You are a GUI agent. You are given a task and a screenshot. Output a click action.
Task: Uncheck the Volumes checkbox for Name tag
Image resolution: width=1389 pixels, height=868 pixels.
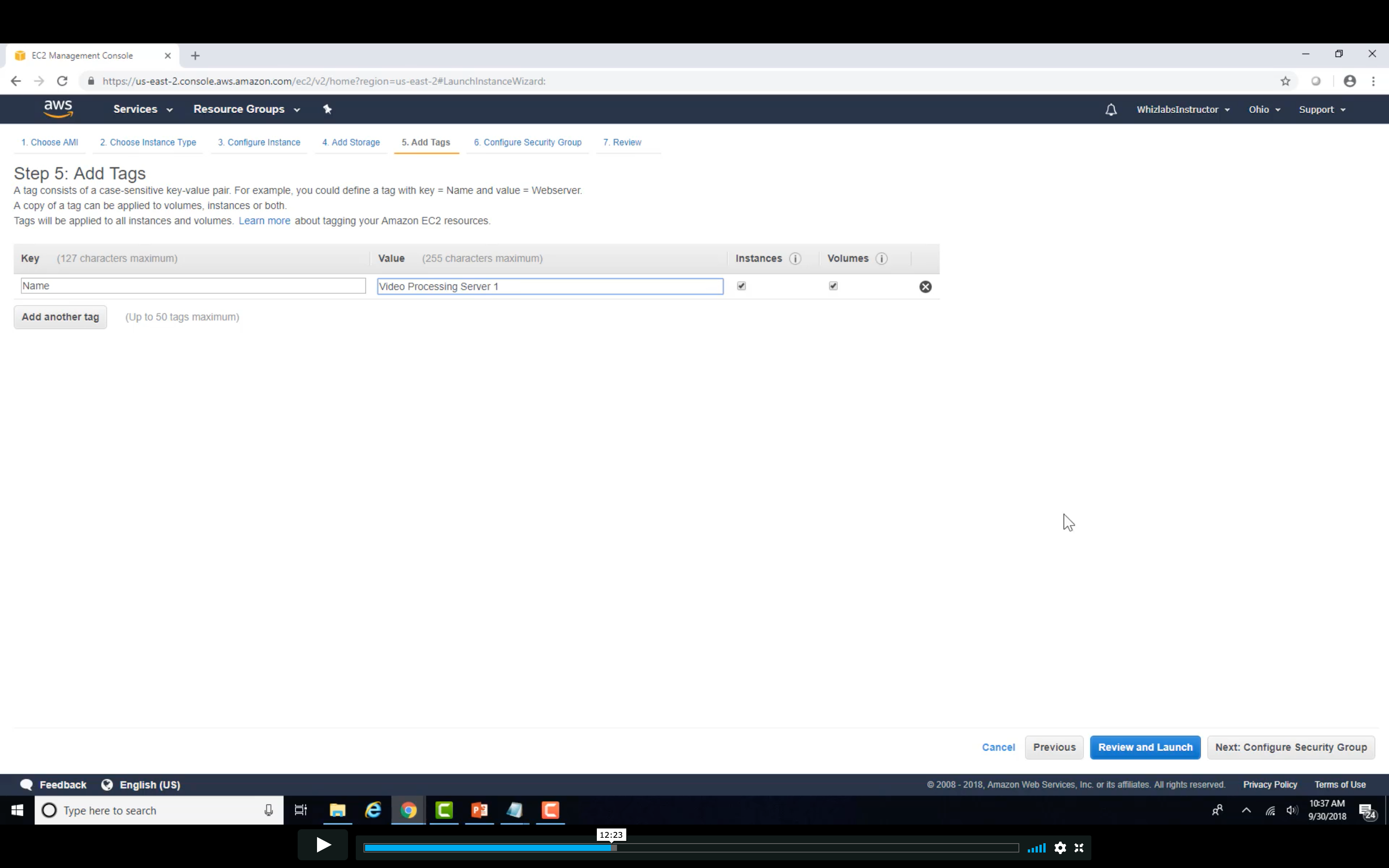833,286
